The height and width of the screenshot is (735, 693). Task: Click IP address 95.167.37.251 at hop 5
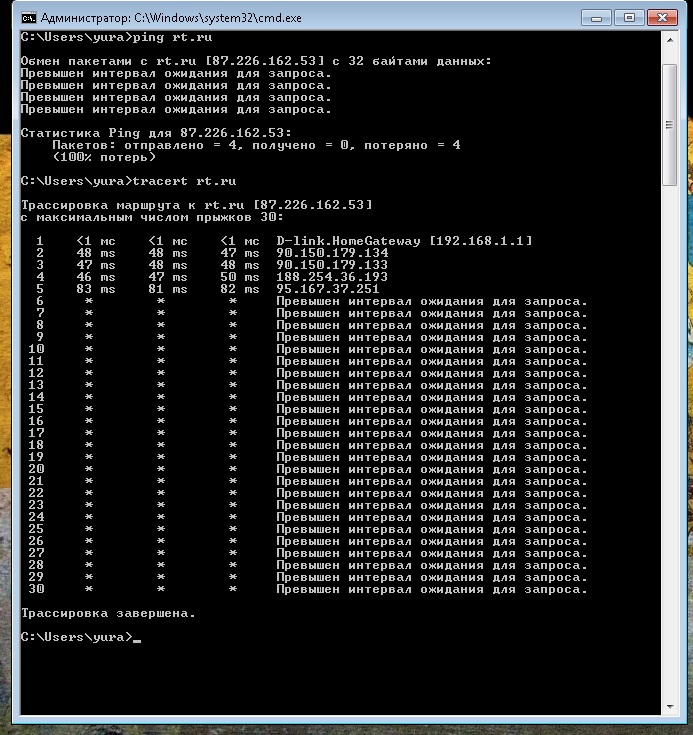tap(328, 289)
